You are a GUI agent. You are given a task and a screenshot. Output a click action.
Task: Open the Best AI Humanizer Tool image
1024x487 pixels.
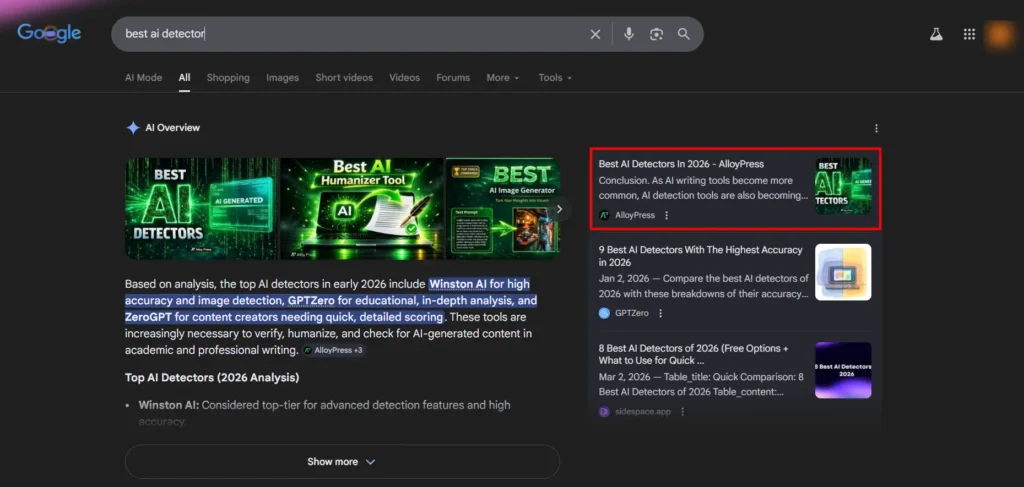(x=362, y=209)
